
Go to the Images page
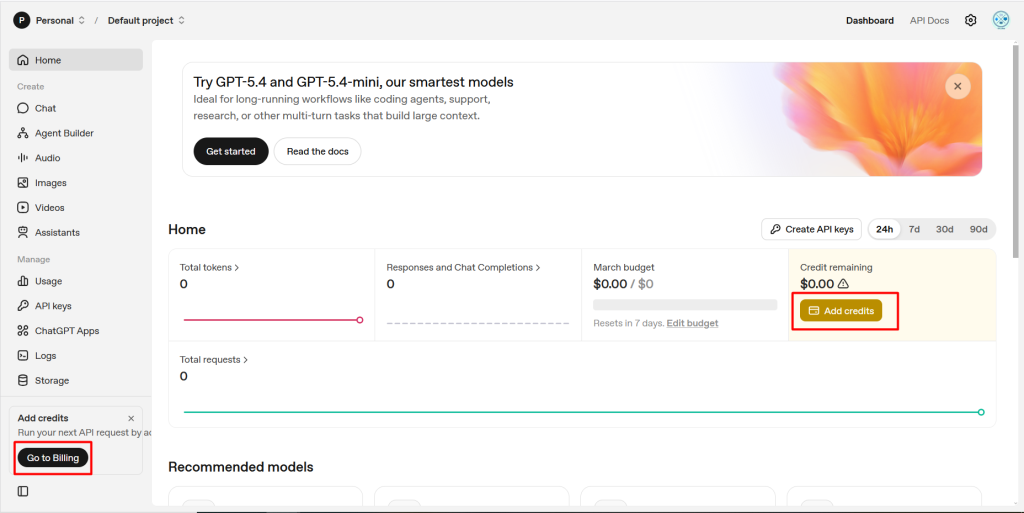click(x=50, y=183)
